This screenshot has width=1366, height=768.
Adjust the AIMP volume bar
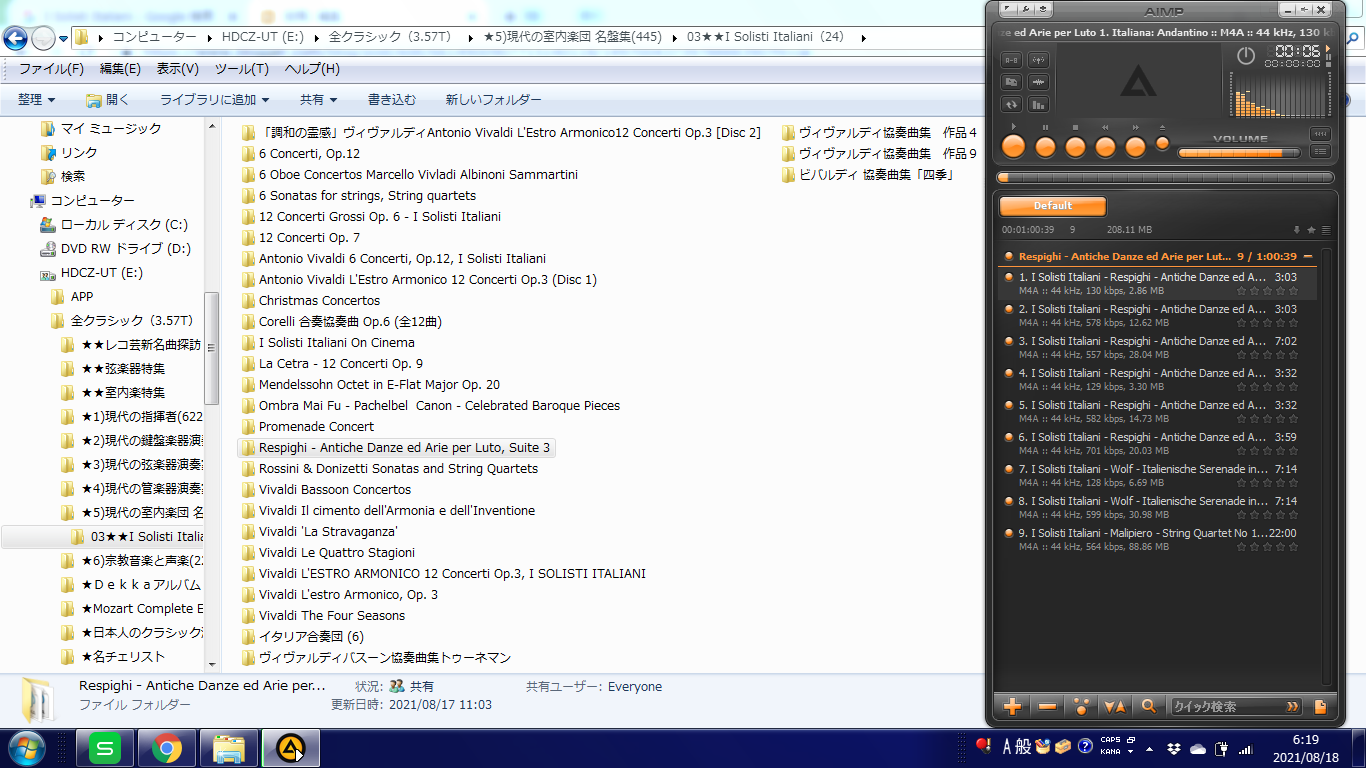[x=1240, y=153]
